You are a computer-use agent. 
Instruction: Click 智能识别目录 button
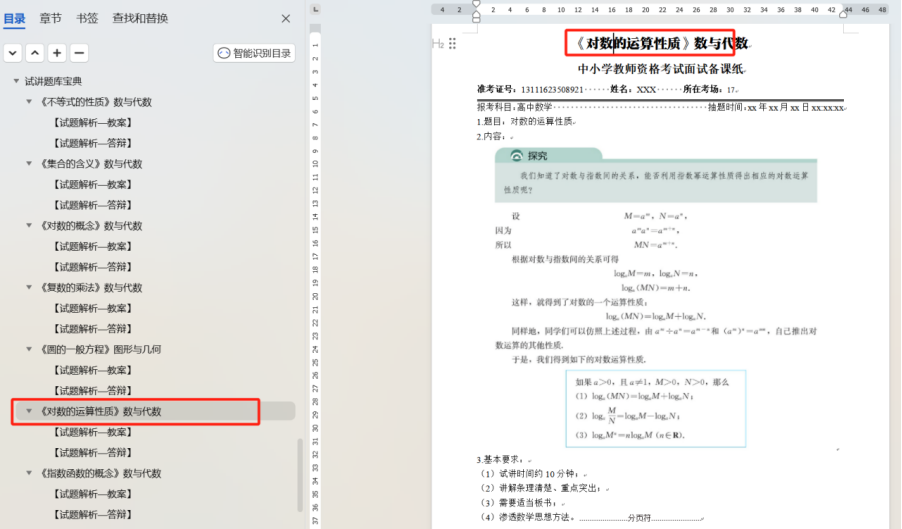click(x=254, y=53)
